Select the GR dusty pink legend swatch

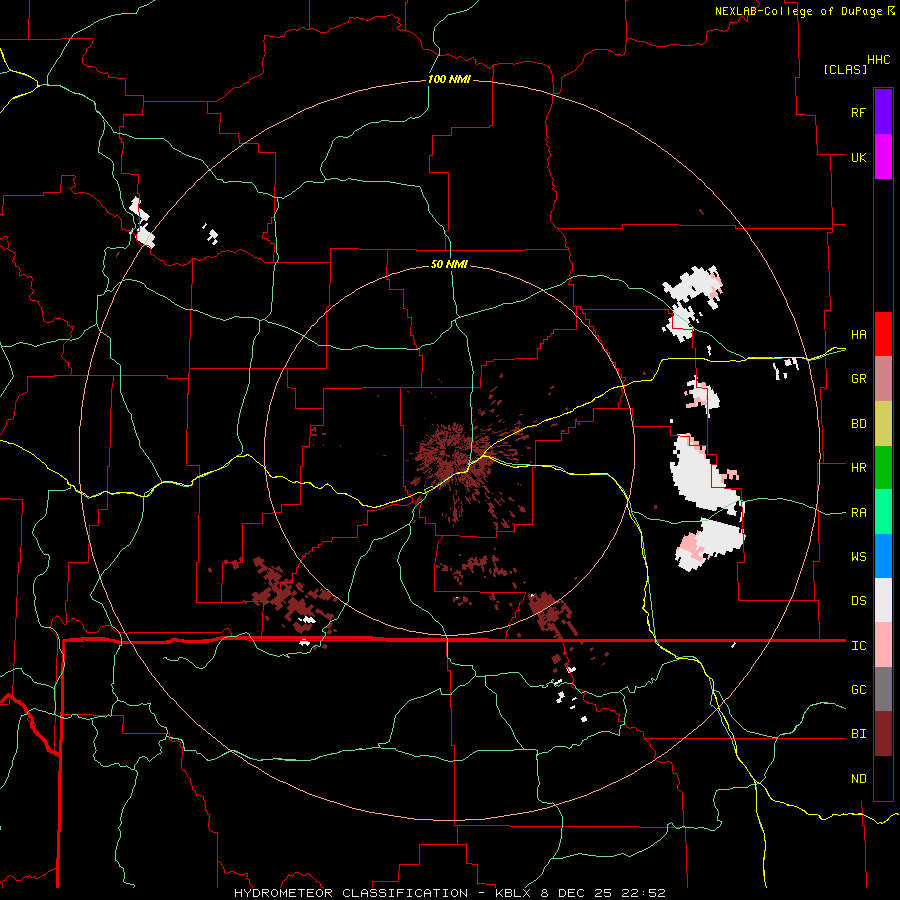pos(883,379)
